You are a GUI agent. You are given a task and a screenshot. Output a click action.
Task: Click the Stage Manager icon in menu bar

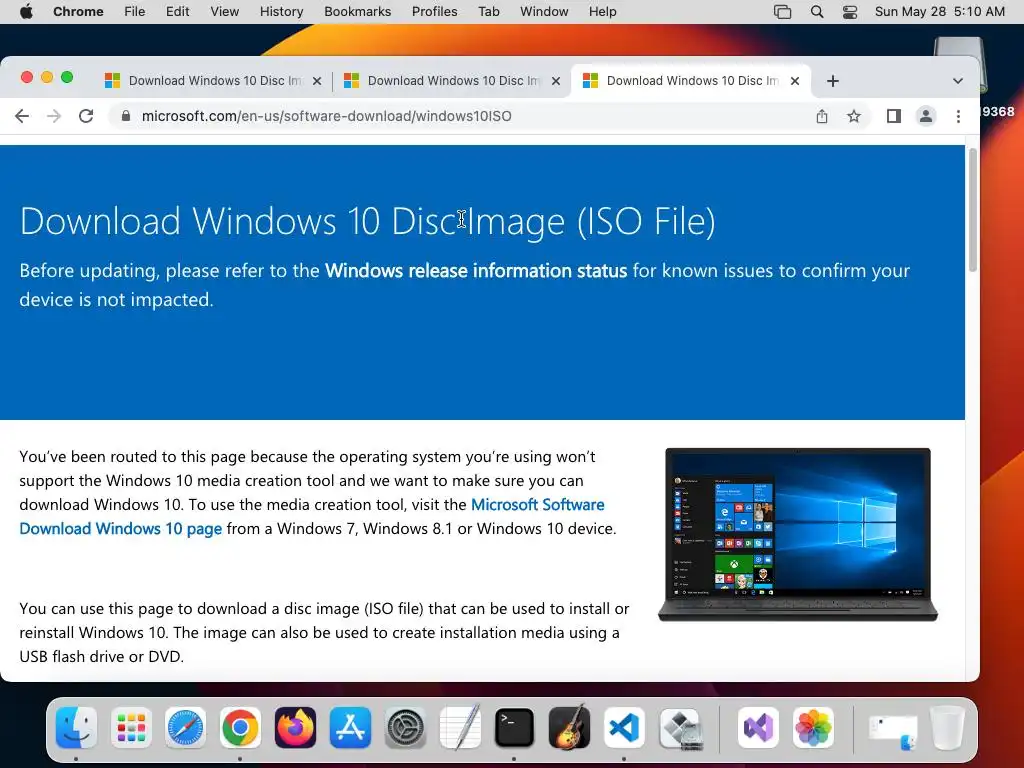(x=782, y=12)
